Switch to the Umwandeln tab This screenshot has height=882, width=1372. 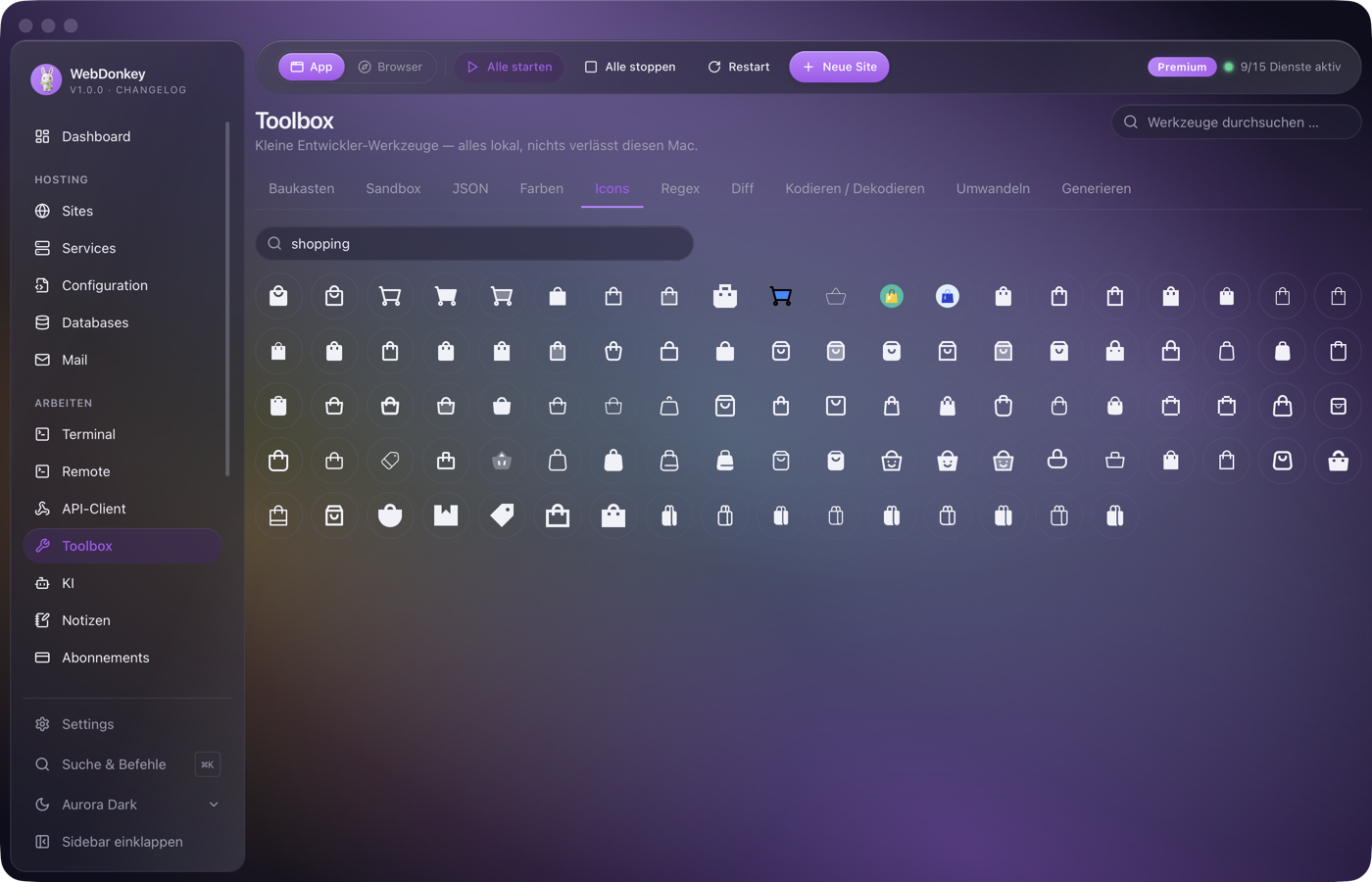993,188
